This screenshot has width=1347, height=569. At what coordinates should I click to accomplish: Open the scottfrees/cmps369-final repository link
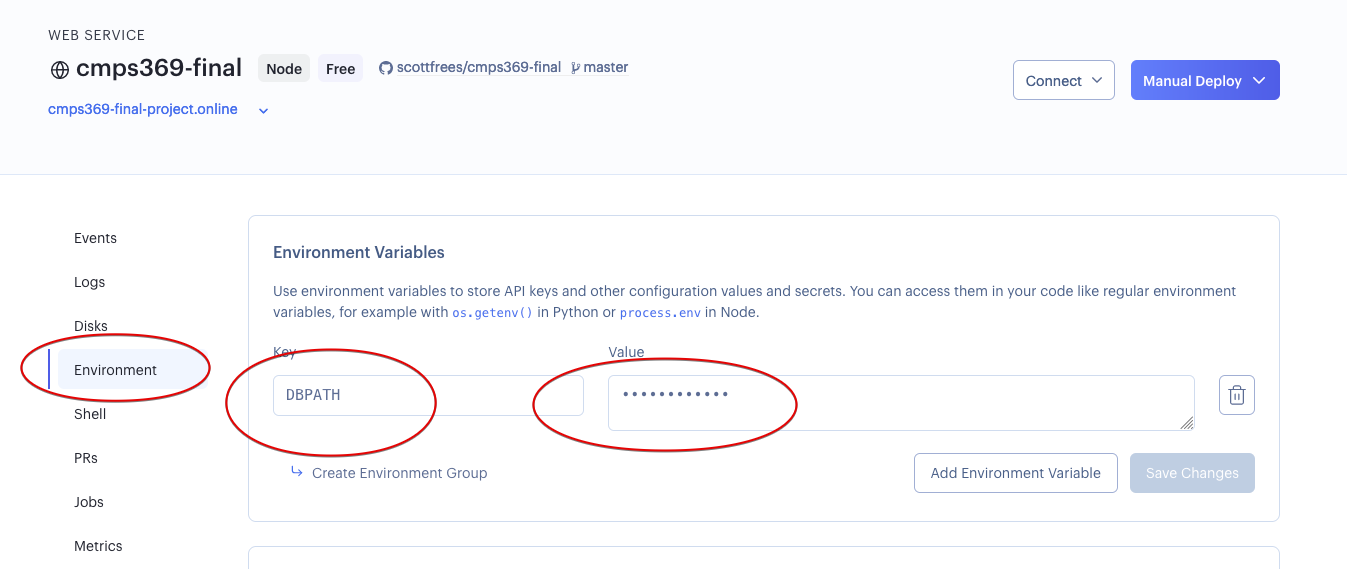(x=478, y=68)
